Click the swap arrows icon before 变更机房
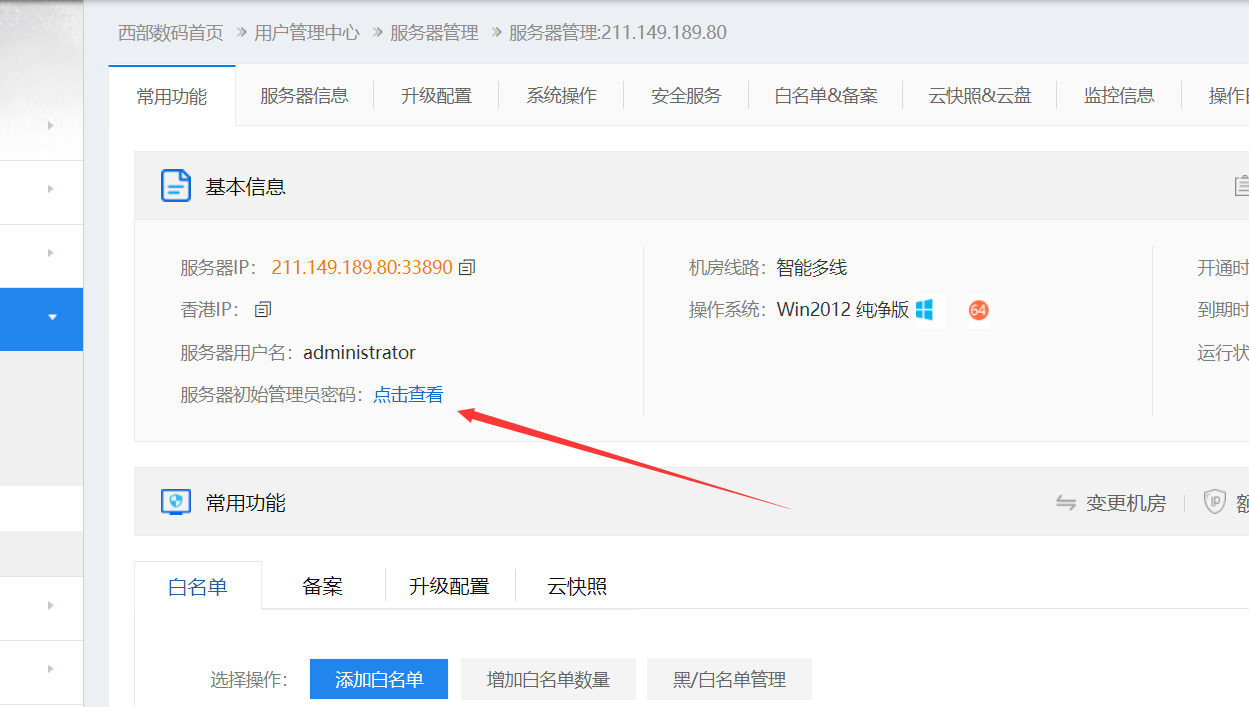The height and width of the screenshot is (707, 1249). (x=1065, y=503)
